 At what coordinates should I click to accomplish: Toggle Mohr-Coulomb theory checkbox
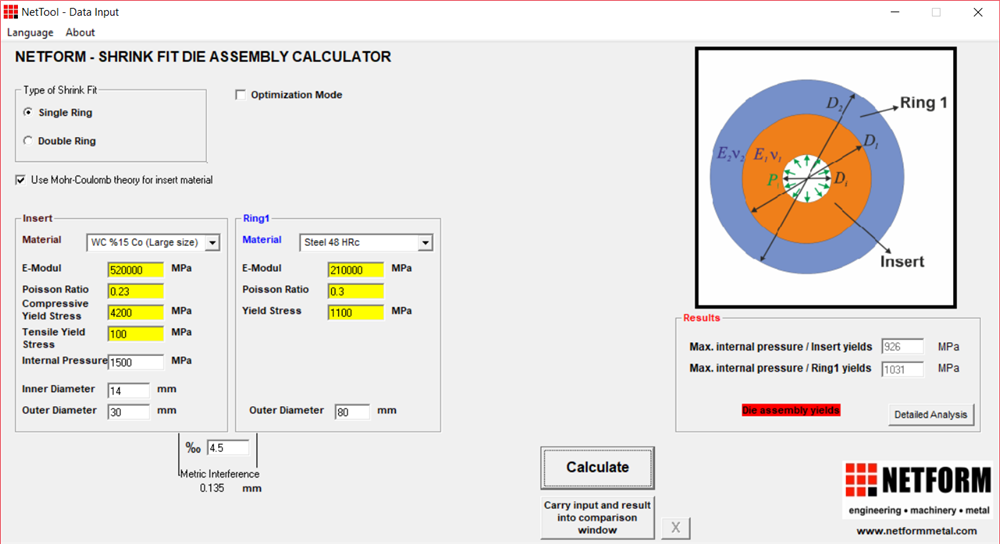21,180
